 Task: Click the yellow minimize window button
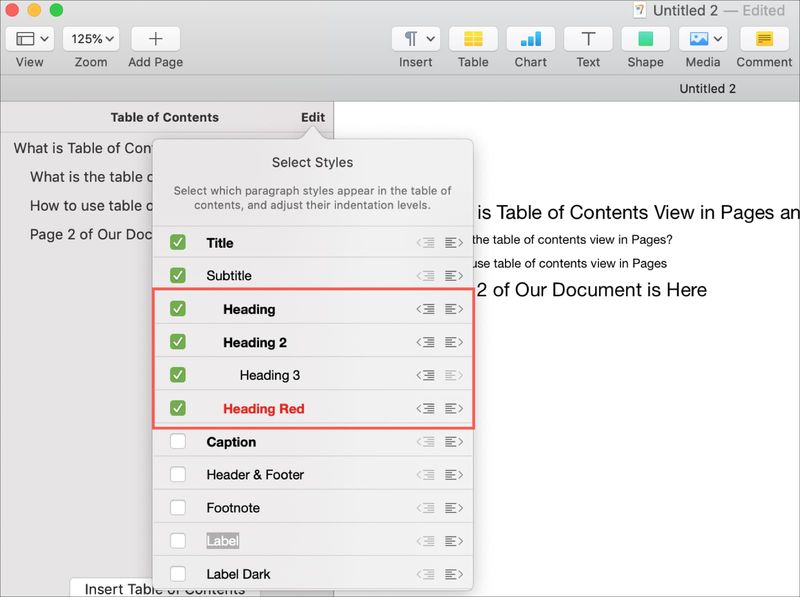(x=34, y=10)
